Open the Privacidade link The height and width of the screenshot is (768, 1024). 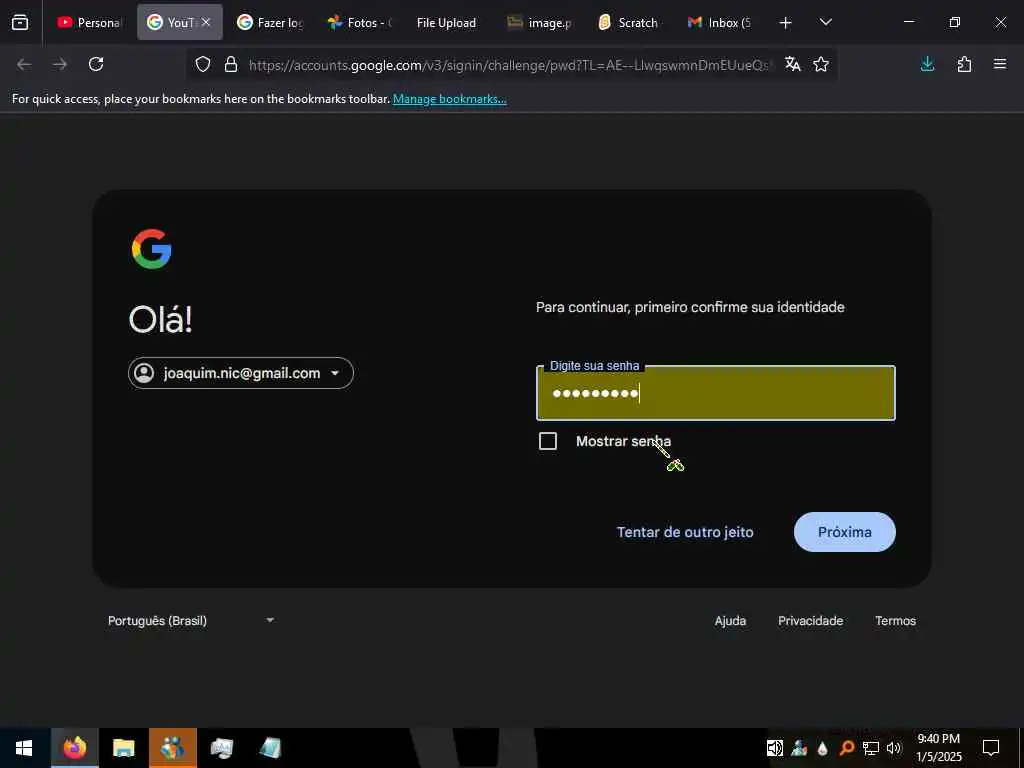(x=810, y=621)
